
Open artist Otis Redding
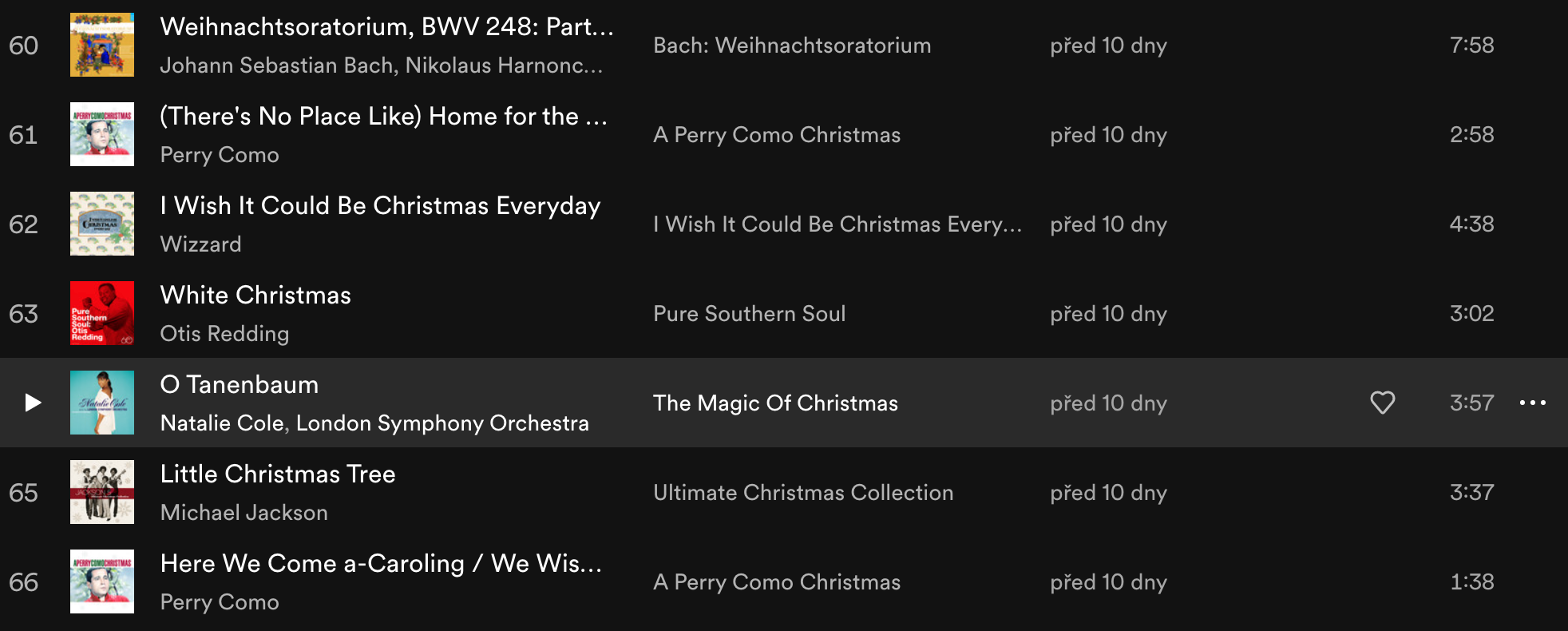[224, 334]
